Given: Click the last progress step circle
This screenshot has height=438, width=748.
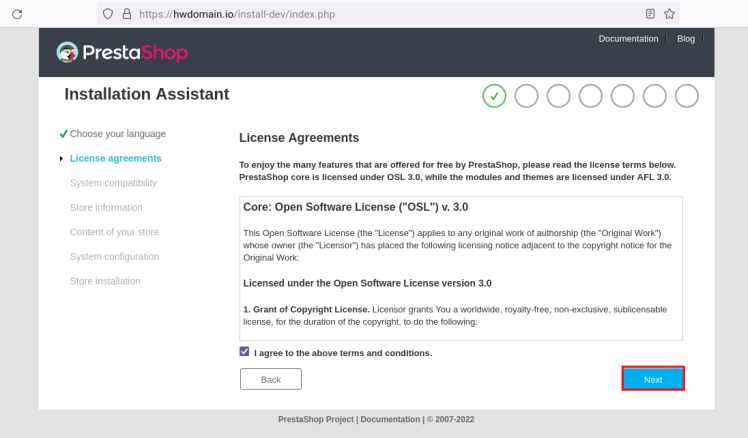Looking at the screenshot, I should [686, 96].
